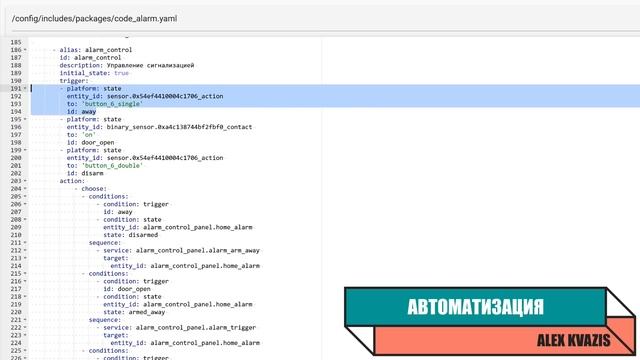Click 'id: away' on line 194
The height and width of the screenshot is (360, 640).
81,111
